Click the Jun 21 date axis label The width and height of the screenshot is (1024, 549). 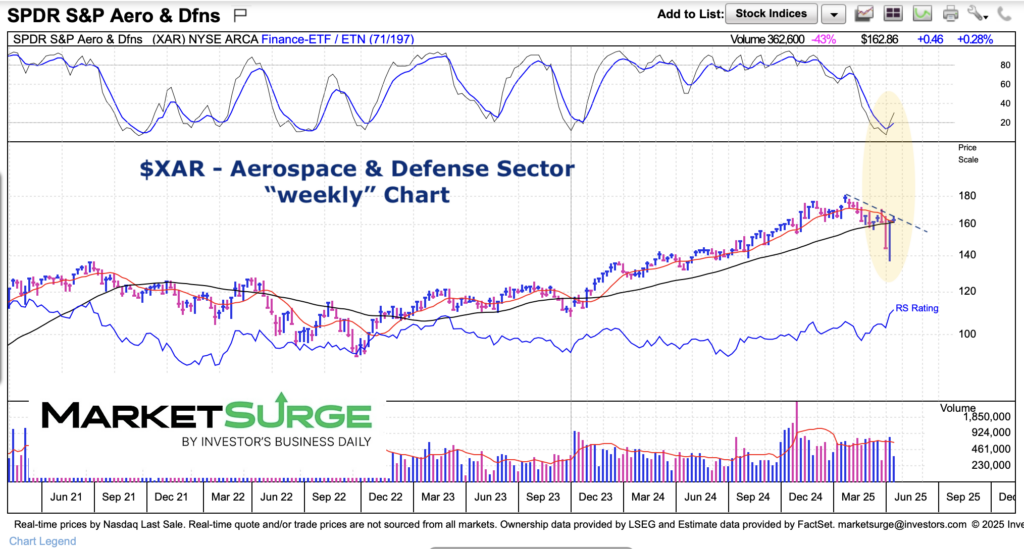point(66,497)
